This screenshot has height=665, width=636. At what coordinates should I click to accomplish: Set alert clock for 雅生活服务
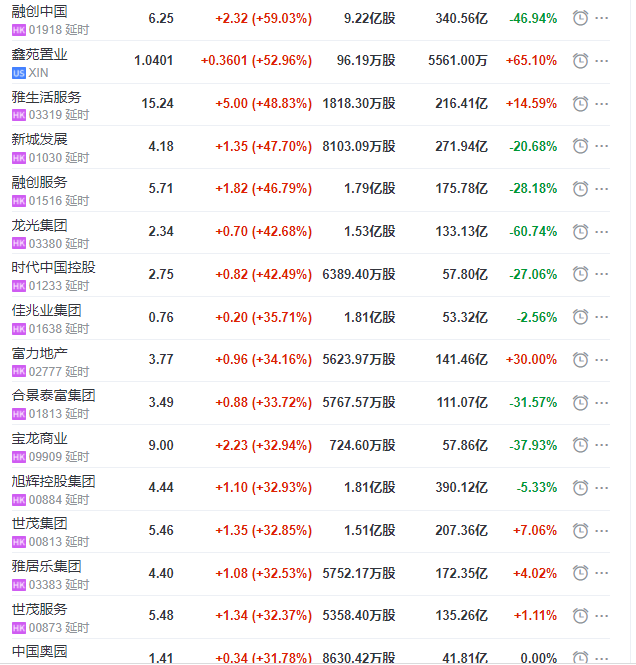click(580, 103)
